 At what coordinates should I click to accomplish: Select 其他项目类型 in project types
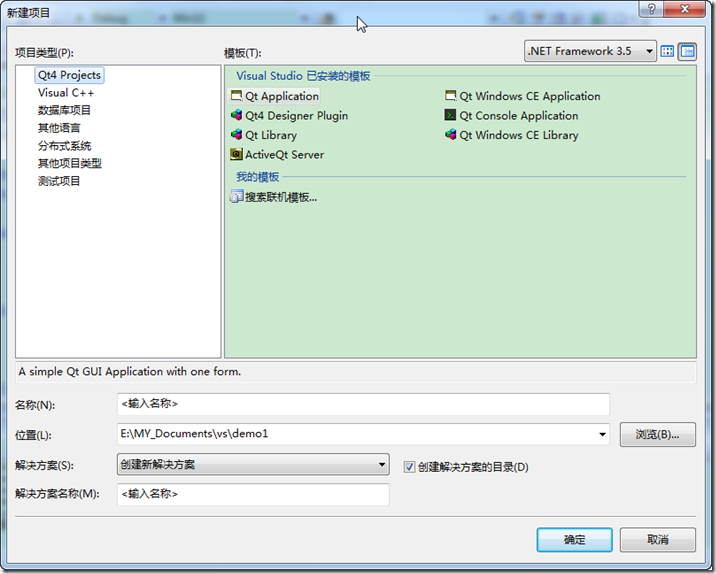pos(70,163)
